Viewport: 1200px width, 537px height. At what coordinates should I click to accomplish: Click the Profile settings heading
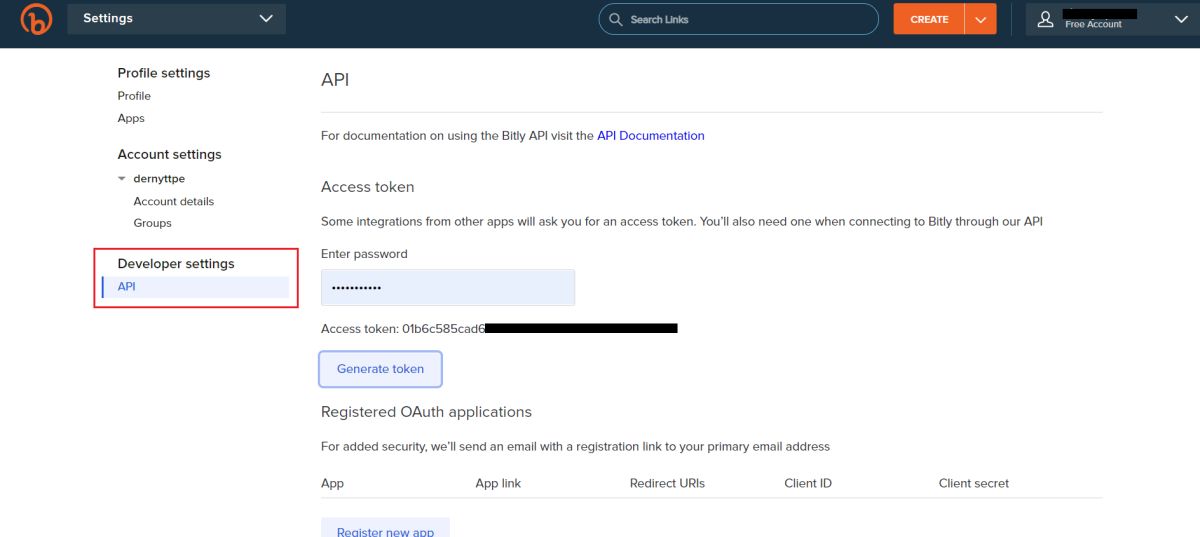click(x=164, y=73)
